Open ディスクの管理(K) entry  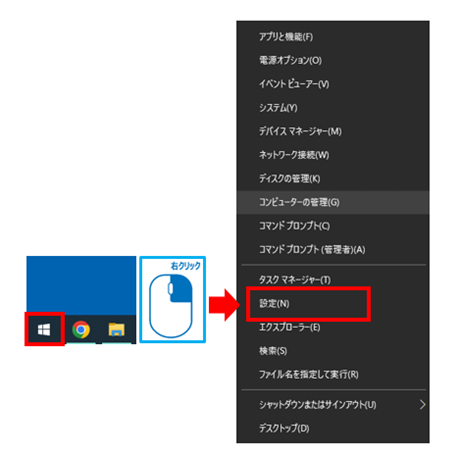[333, 179]
